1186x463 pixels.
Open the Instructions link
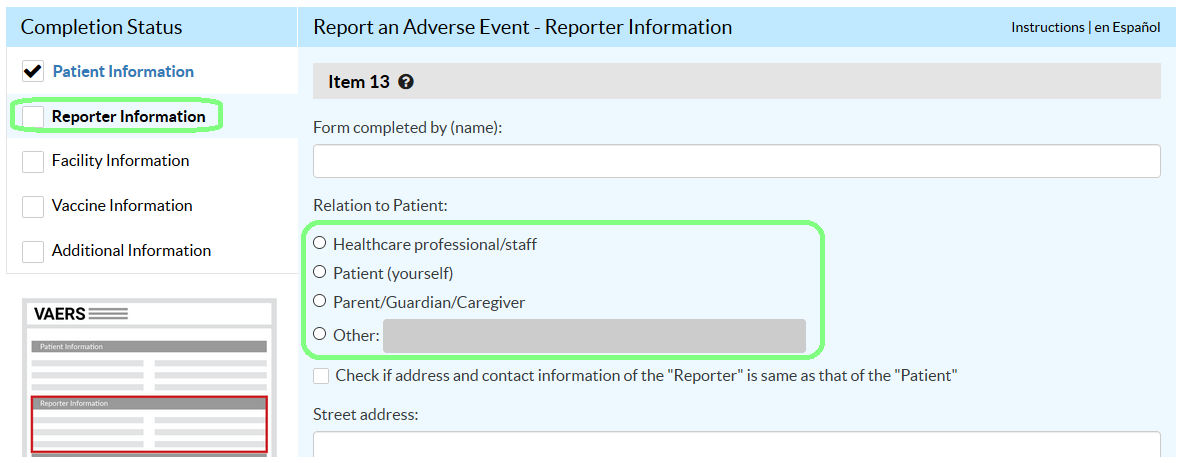tap(1048, 27)
